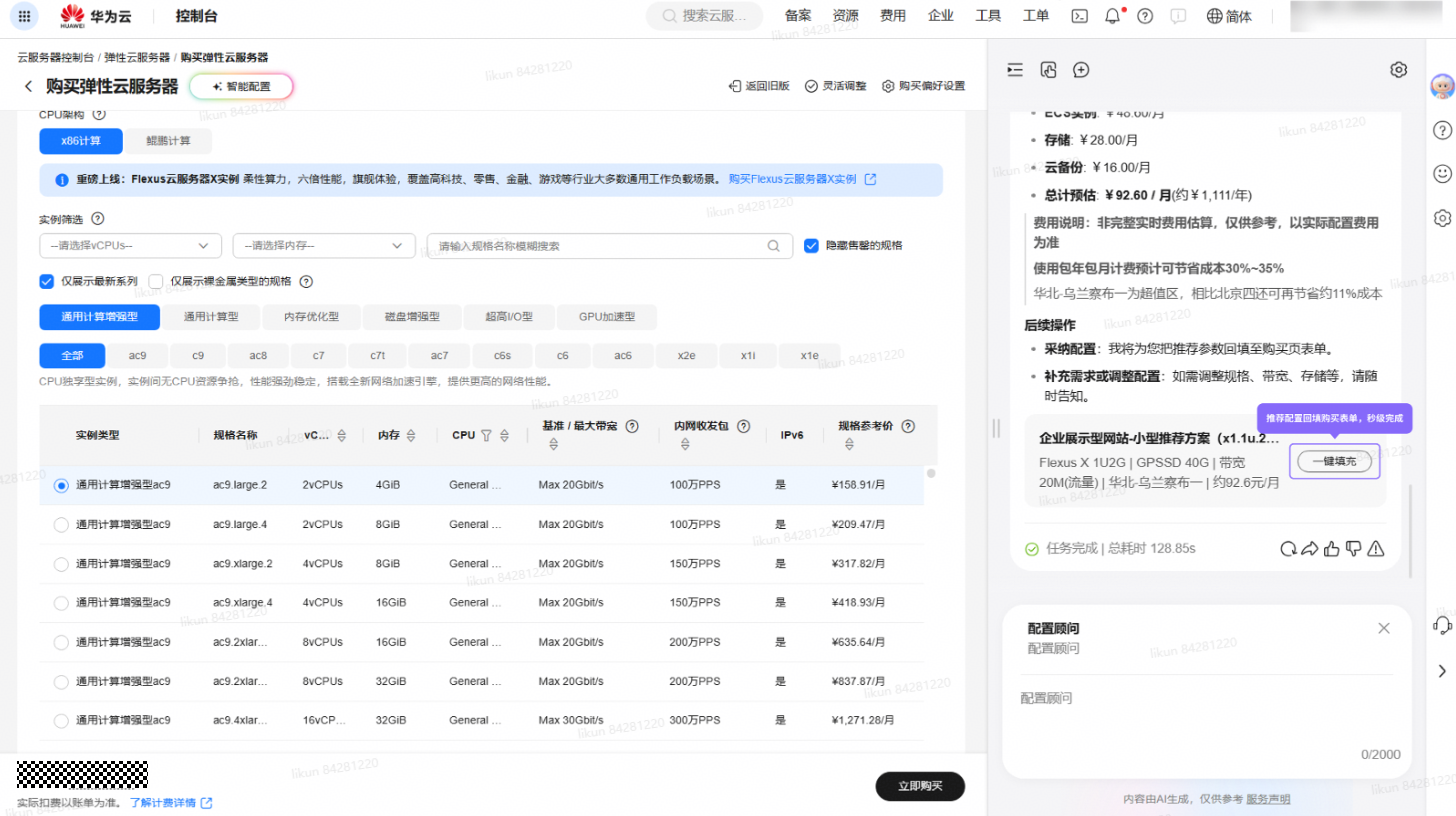Filter by the c7t series tab
Image resolution: width=1456 pixels, height=816 pixels.
377,355
